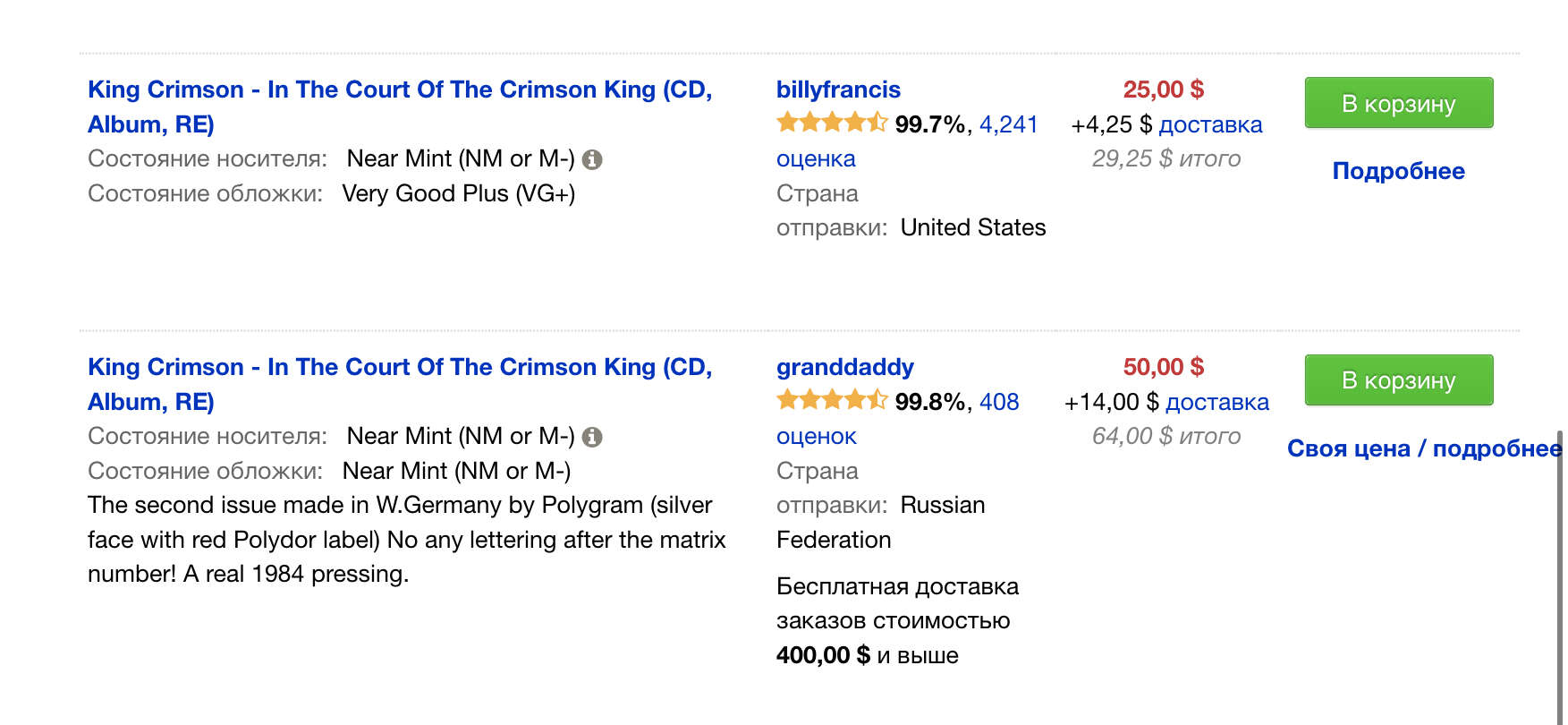The height and width of the screenshot is (725, 1568).
Task: View granddaddy 408 ratings
Action: click(999, 402)
